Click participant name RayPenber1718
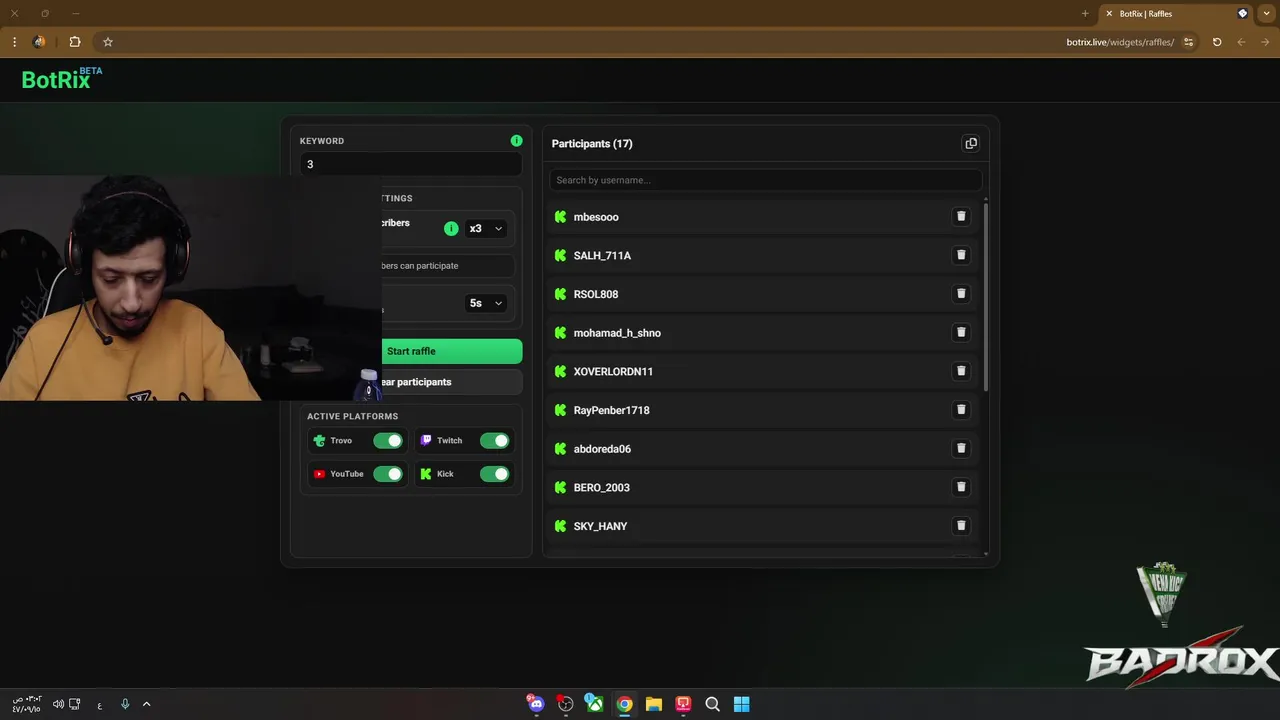This screenshot has width=1280, height=720. click(611, 410)
